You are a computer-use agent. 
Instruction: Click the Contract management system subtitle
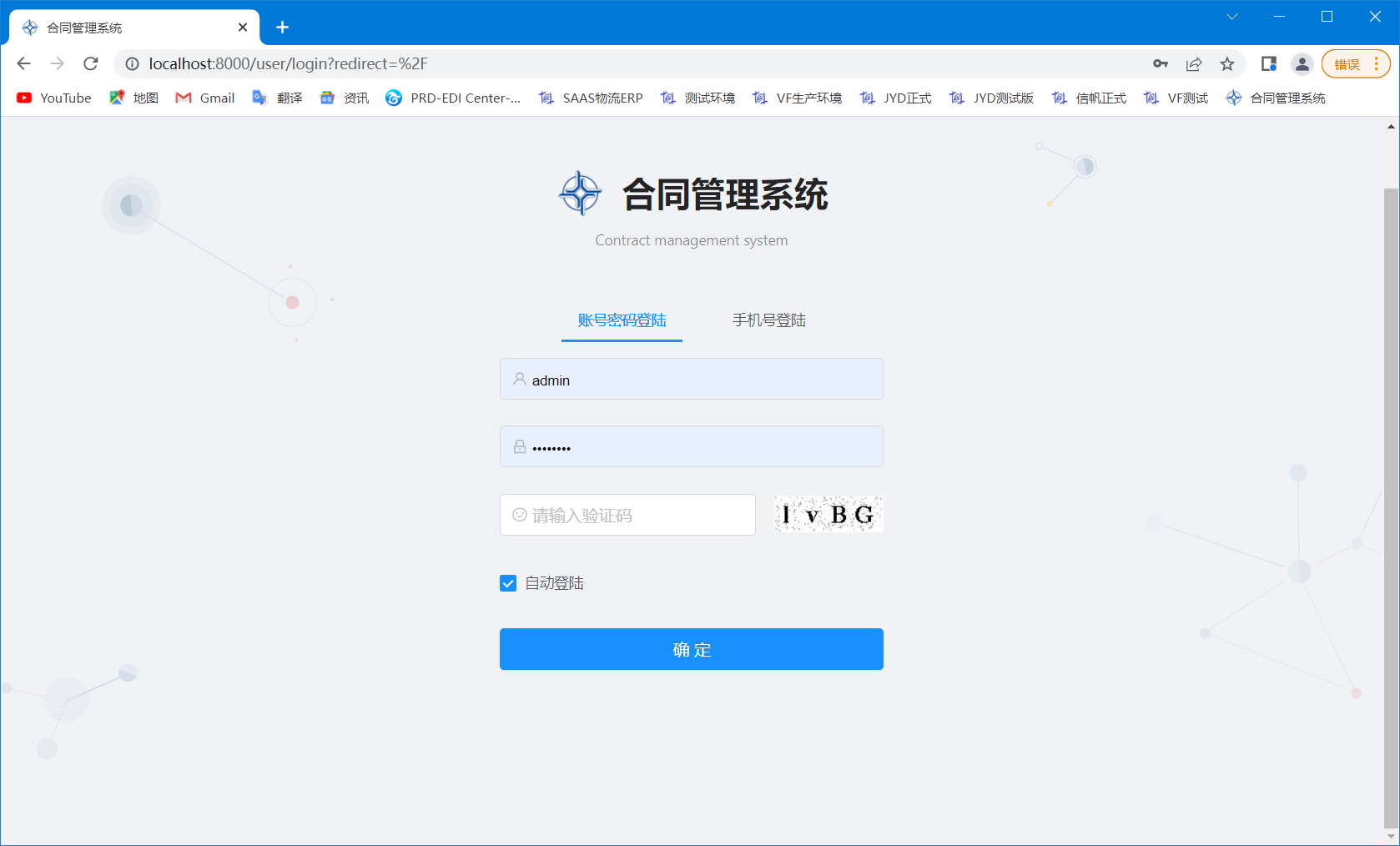click(691, 240)
